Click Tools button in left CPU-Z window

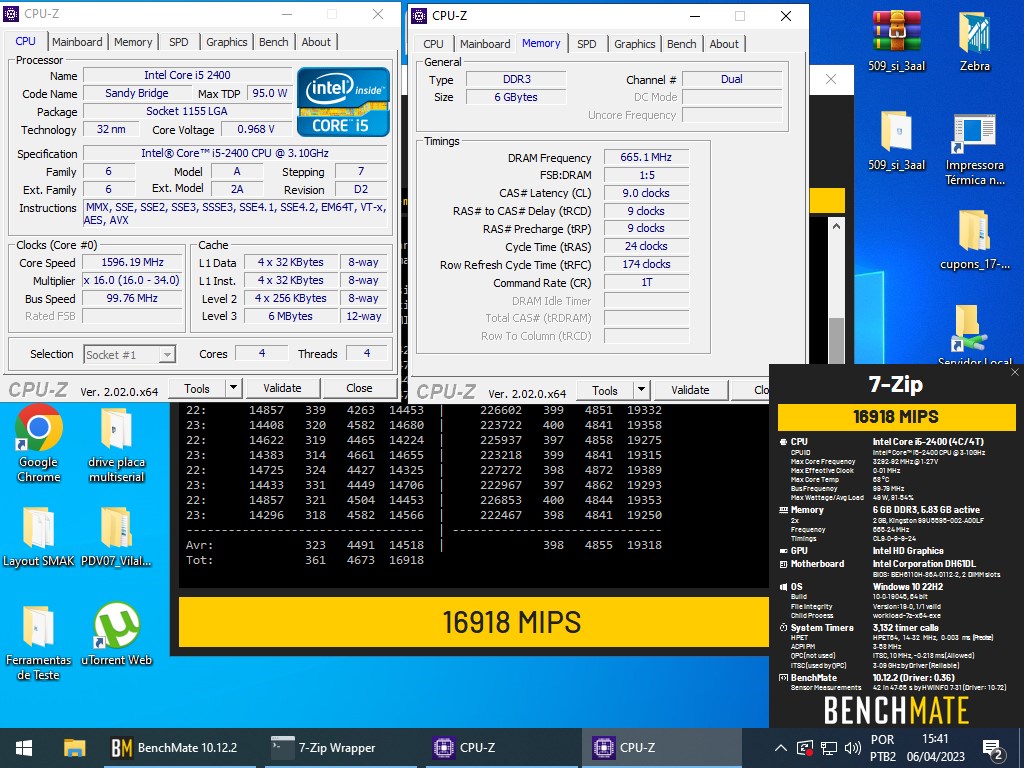[x=197, y=389]
